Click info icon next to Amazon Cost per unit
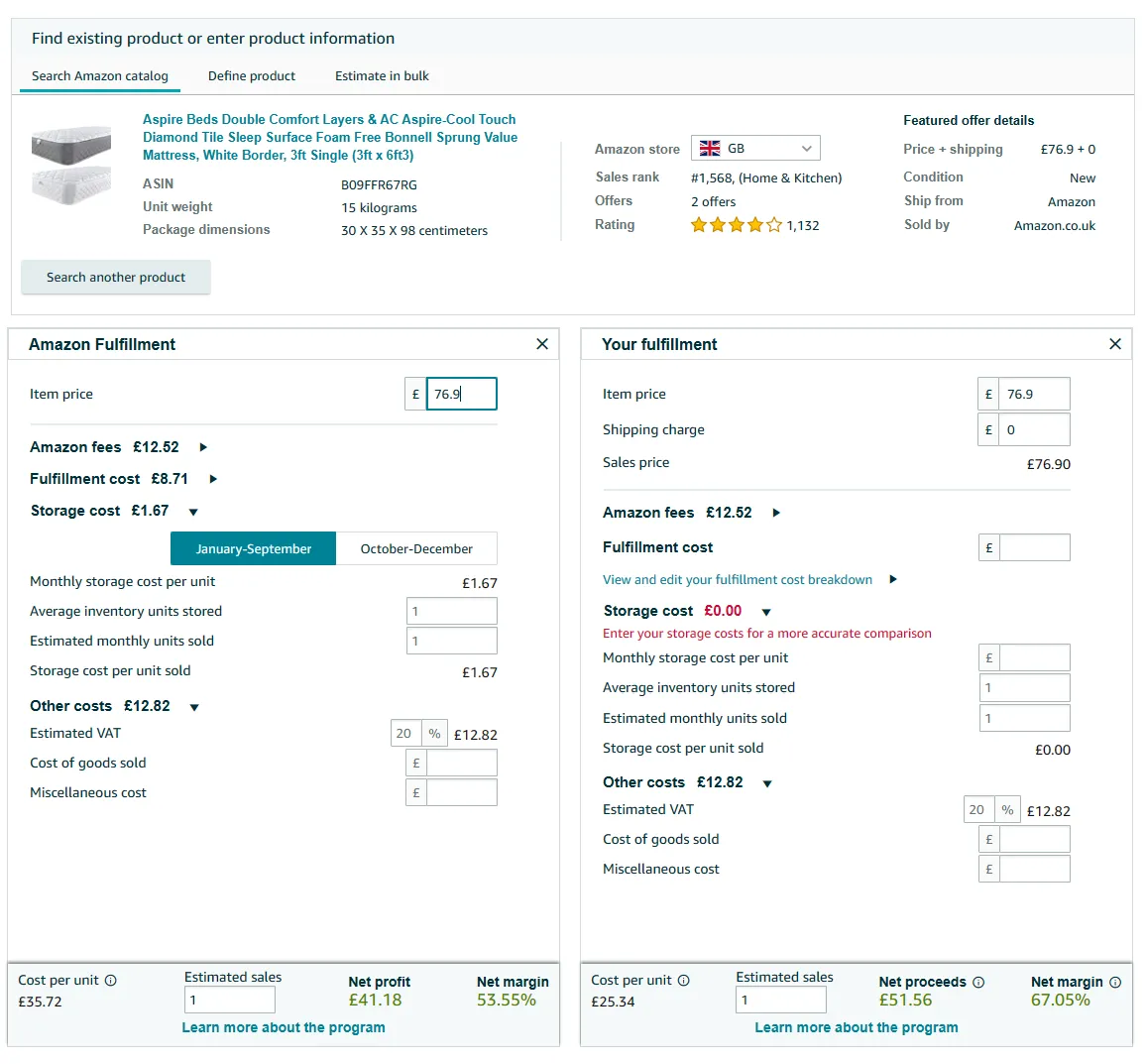The image size is (1146, 1064). point(111,981)
